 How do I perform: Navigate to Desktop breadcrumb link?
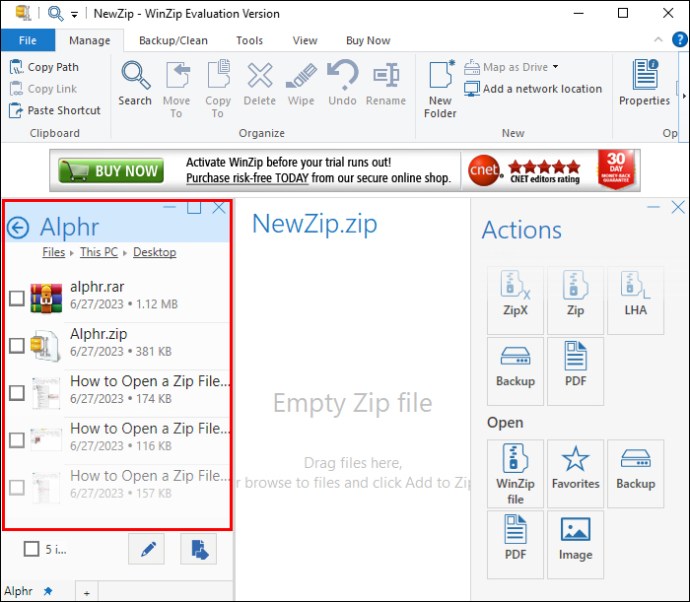tap(154, 252)
